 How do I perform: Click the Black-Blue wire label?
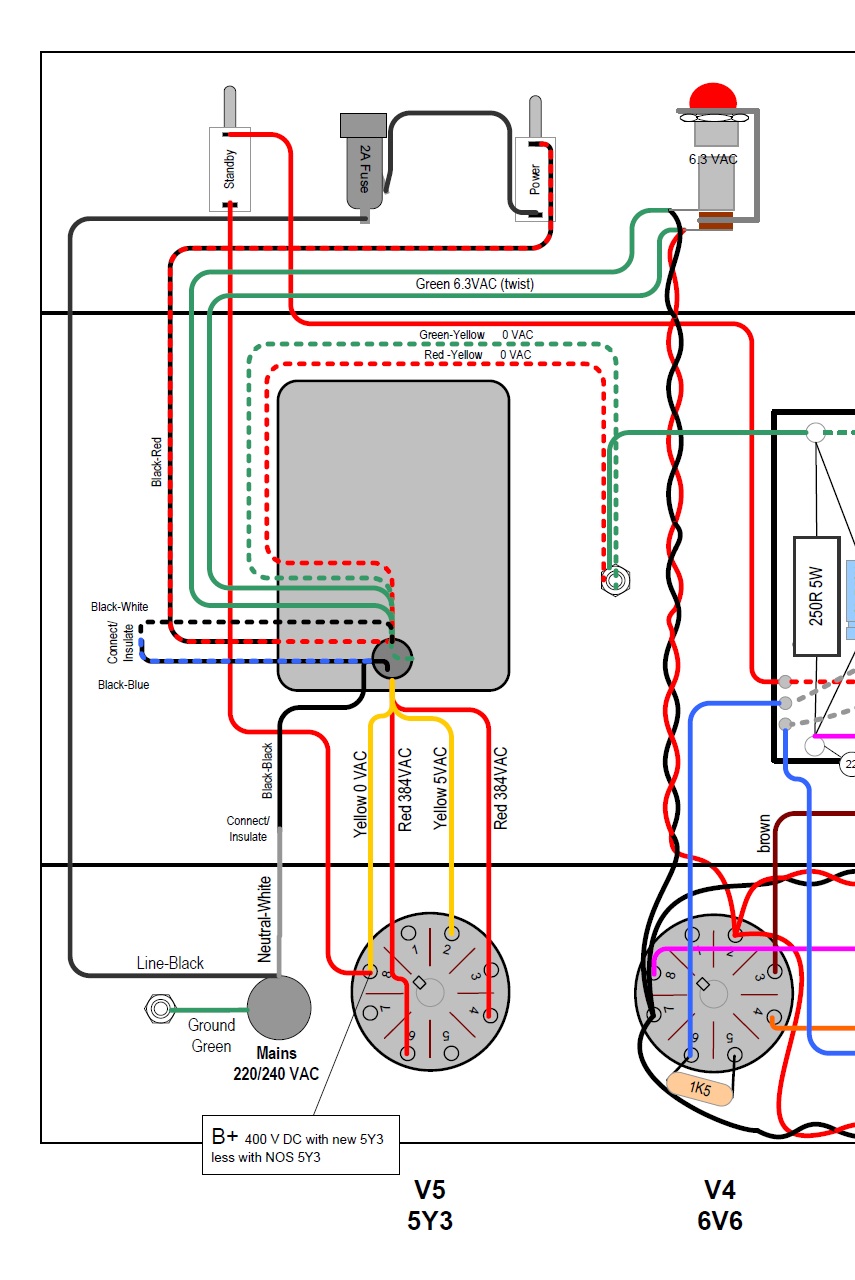123,685
